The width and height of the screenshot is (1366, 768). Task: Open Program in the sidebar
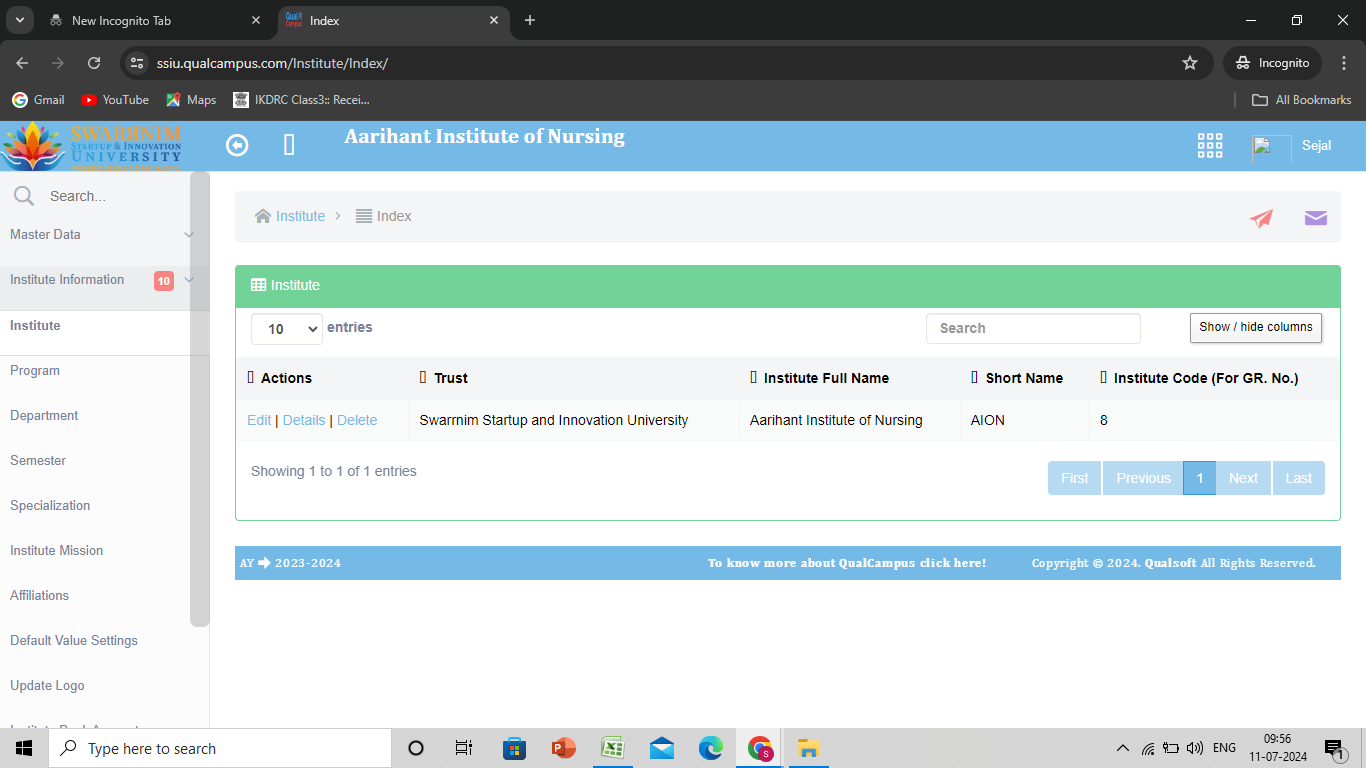pyautogui.click(x=35, y=371)
